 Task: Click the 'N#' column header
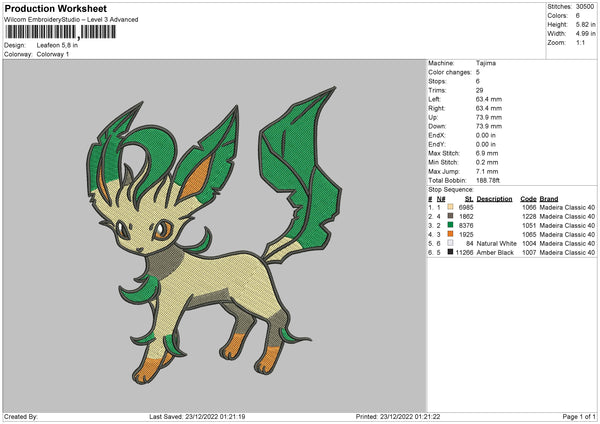coord(441,199)
